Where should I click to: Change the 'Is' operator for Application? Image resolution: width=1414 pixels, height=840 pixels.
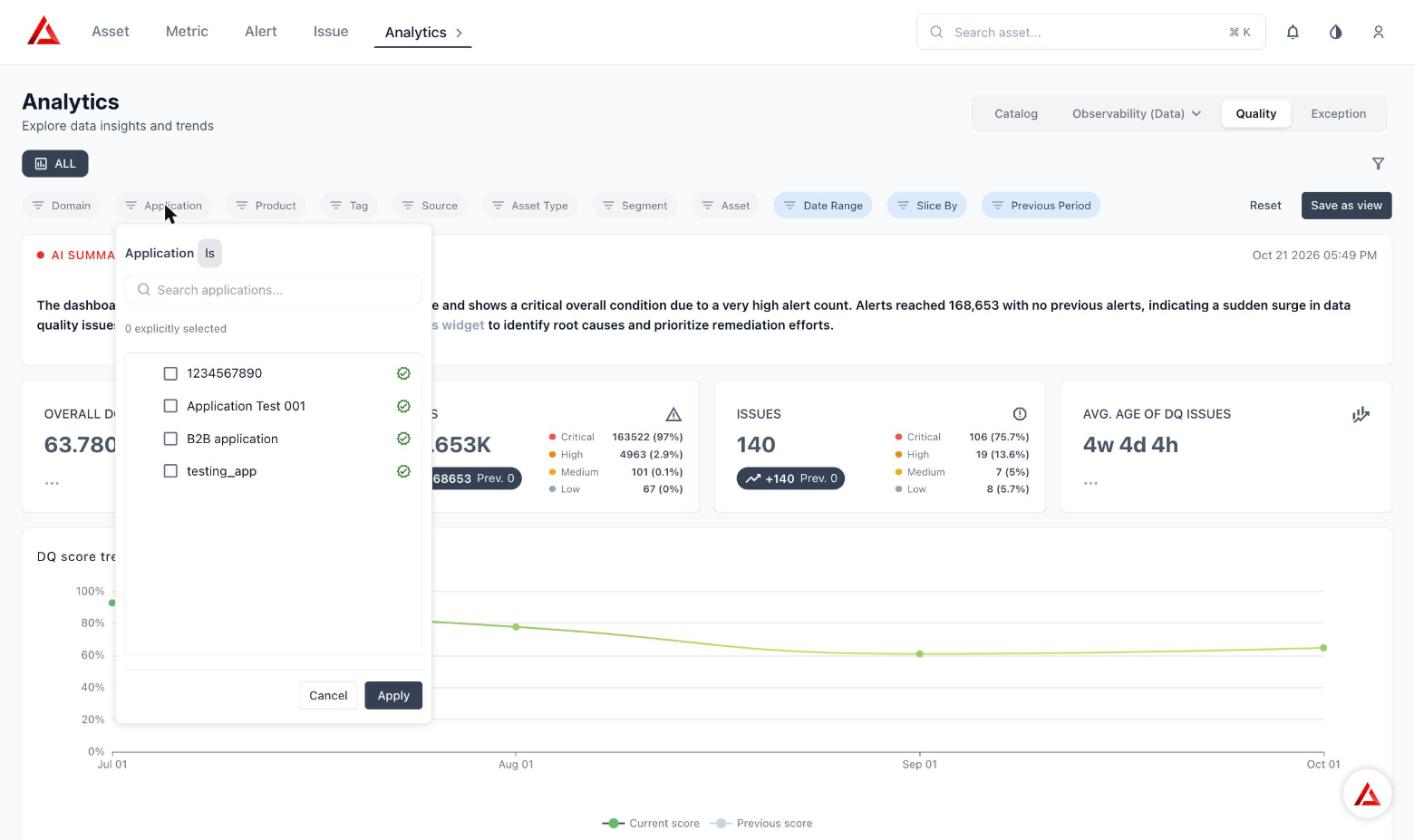coord(210,253)
